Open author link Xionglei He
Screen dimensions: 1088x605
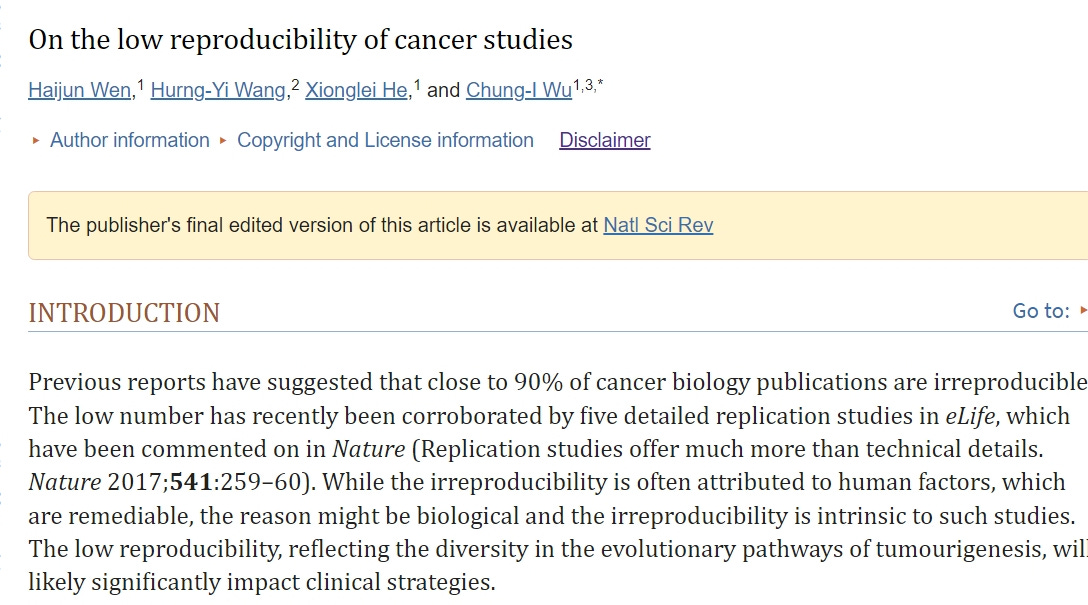pos(357,90)
